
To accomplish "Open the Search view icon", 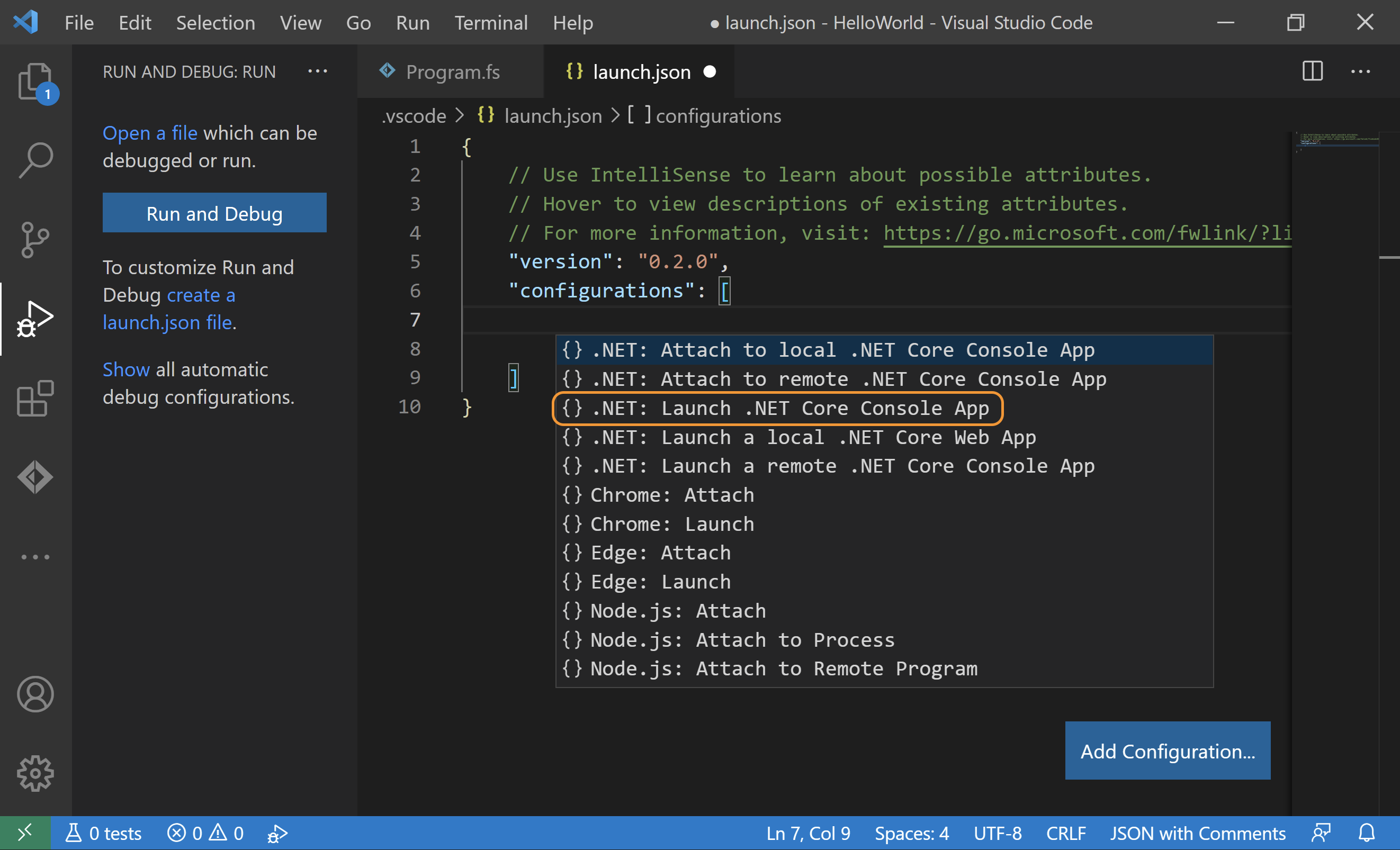I will click(35, 160).
